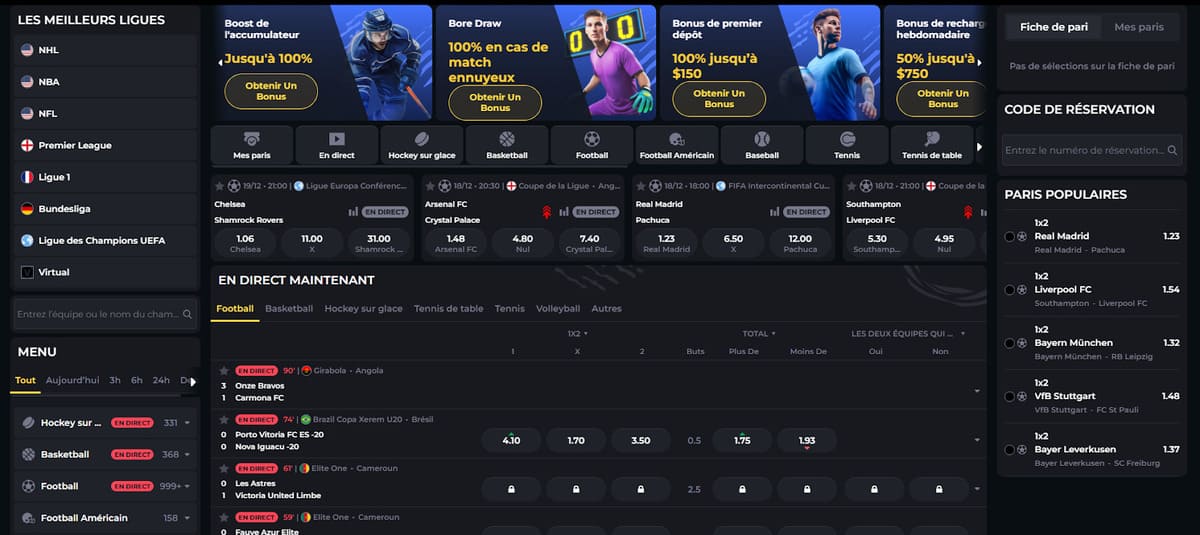1200x535 pixels.
Task: Select the Real Madrid popular bet radio
Action: 1009,236
